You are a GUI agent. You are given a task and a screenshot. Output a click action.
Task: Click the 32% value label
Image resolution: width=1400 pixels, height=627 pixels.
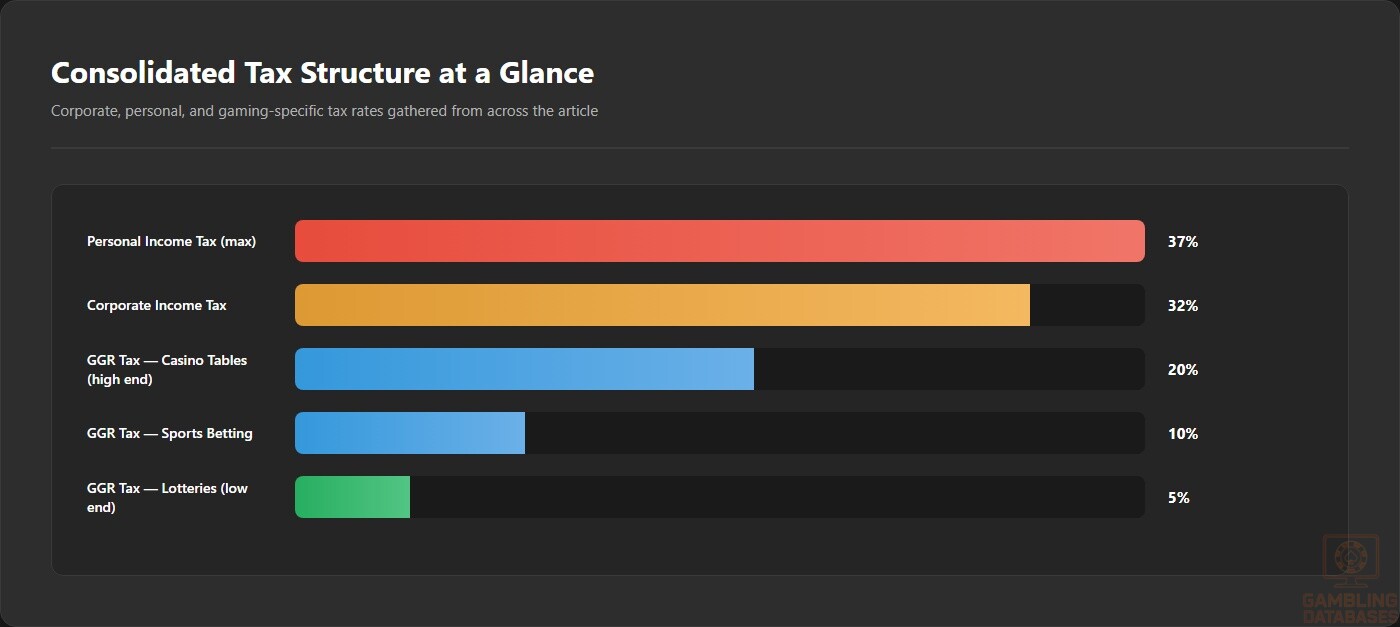(1183, 306)
